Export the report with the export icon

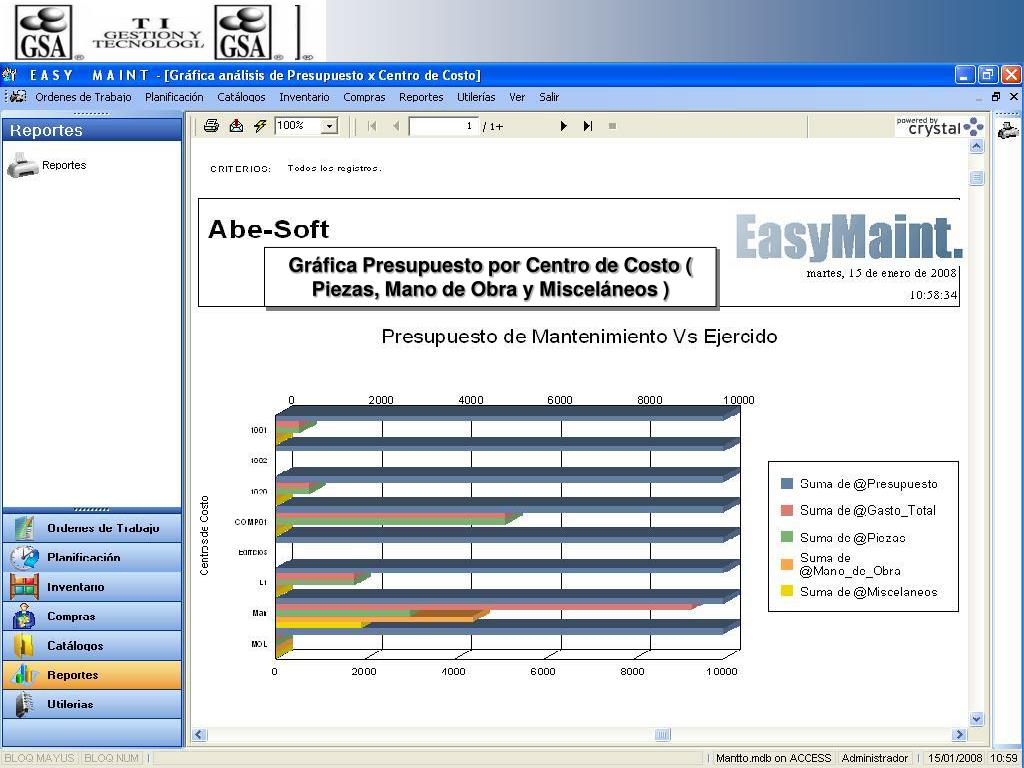[x=236, y=126]
